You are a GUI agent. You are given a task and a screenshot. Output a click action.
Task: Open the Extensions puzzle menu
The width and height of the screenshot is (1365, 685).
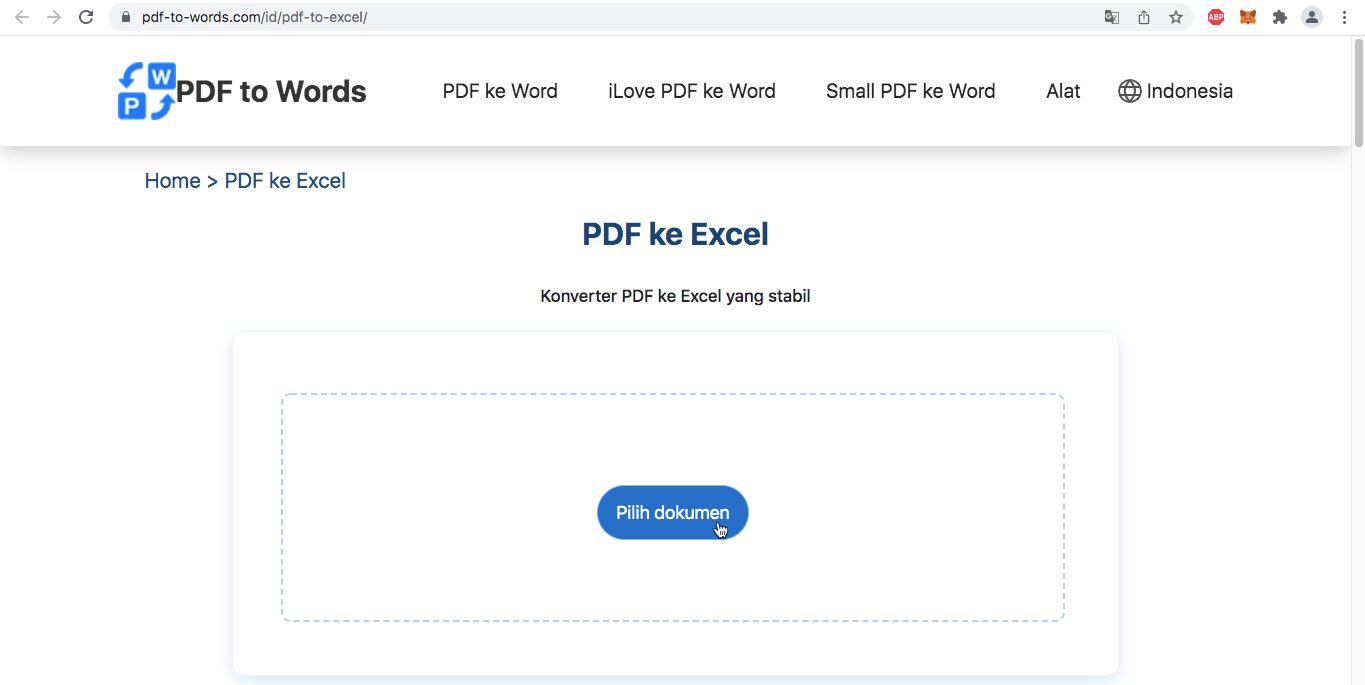[1279, 17]
